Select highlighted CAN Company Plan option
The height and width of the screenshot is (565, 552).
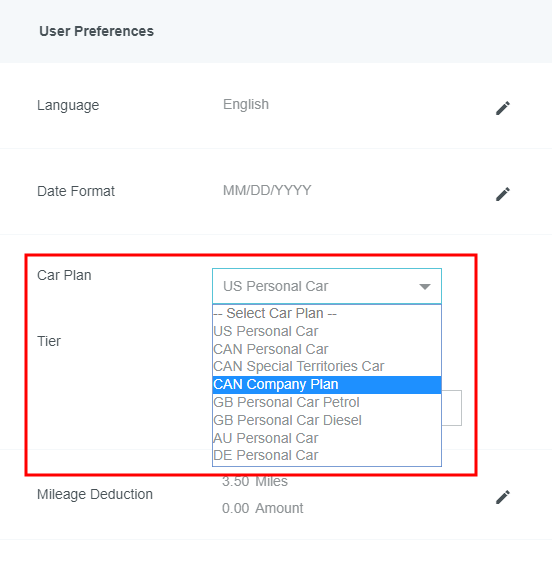tap(327, 384)
